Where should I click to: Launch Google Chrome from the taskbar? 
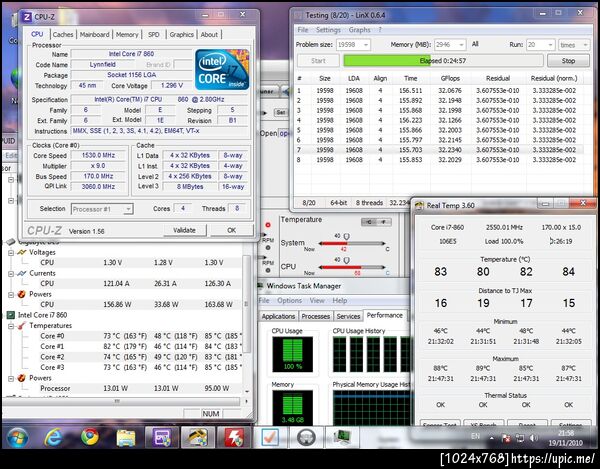(x=90, y=437)
